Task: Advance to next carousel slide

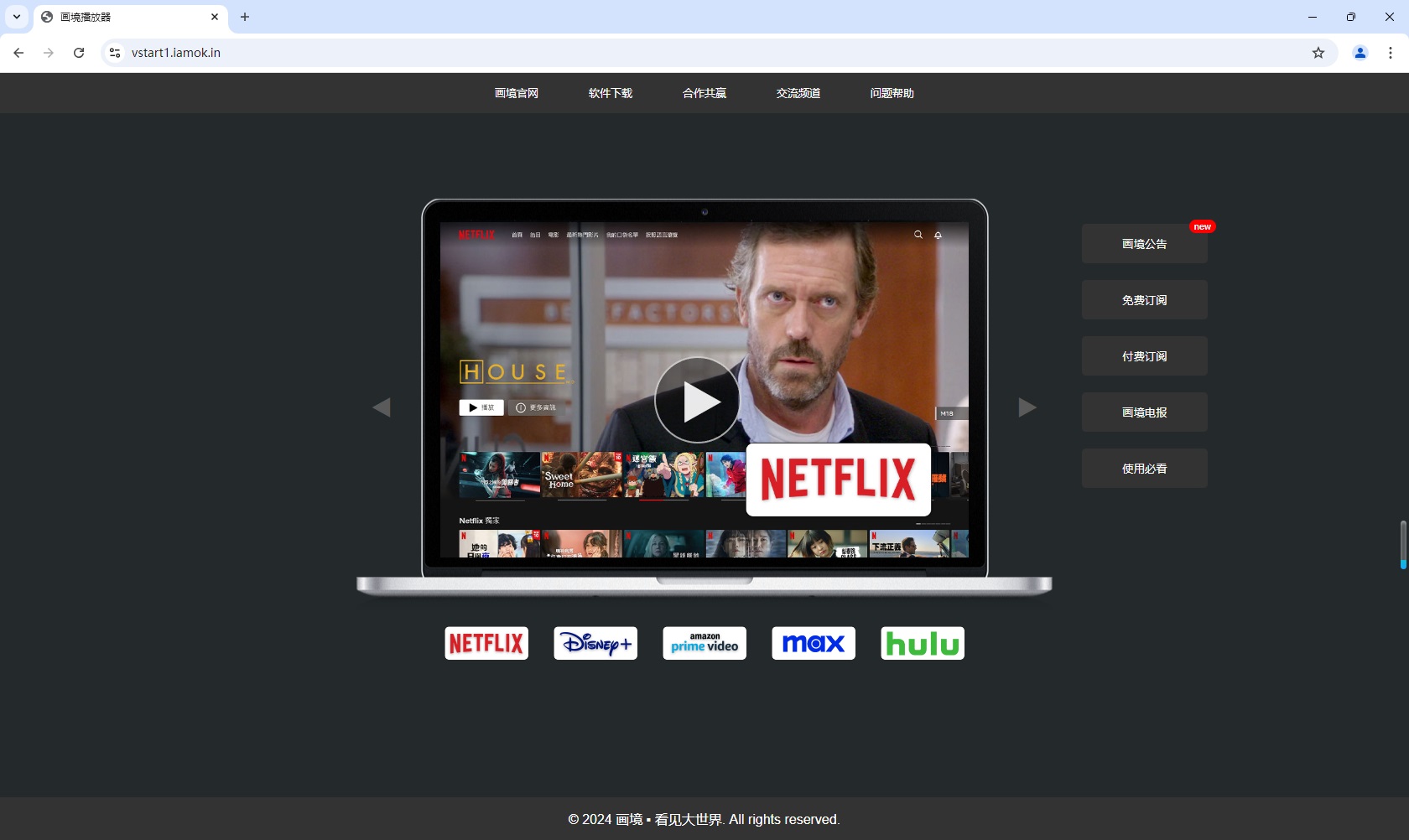Action: tap(1027, 407)
